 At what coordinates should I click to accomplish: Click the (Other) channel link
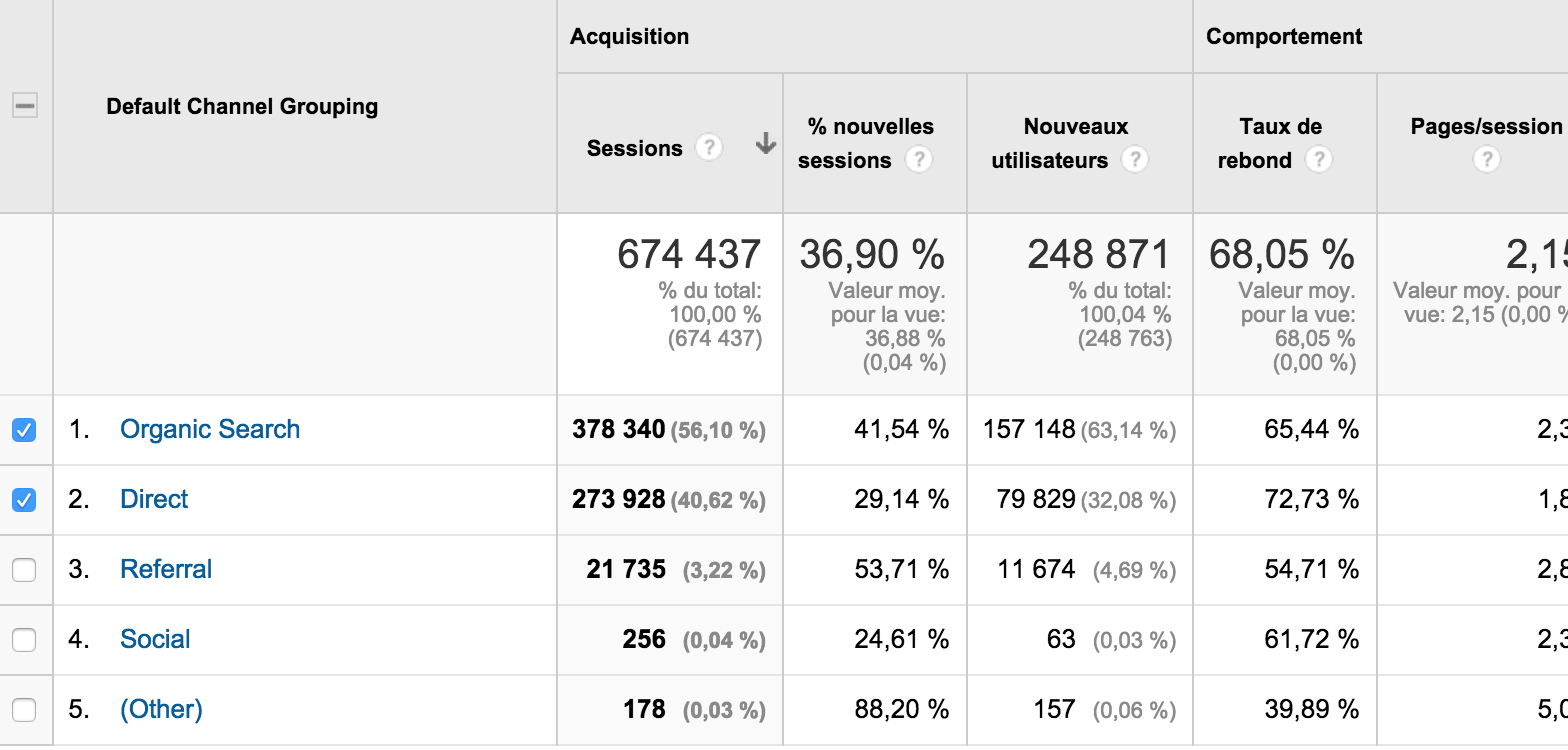pyautogui.click(x=161, y=709)
